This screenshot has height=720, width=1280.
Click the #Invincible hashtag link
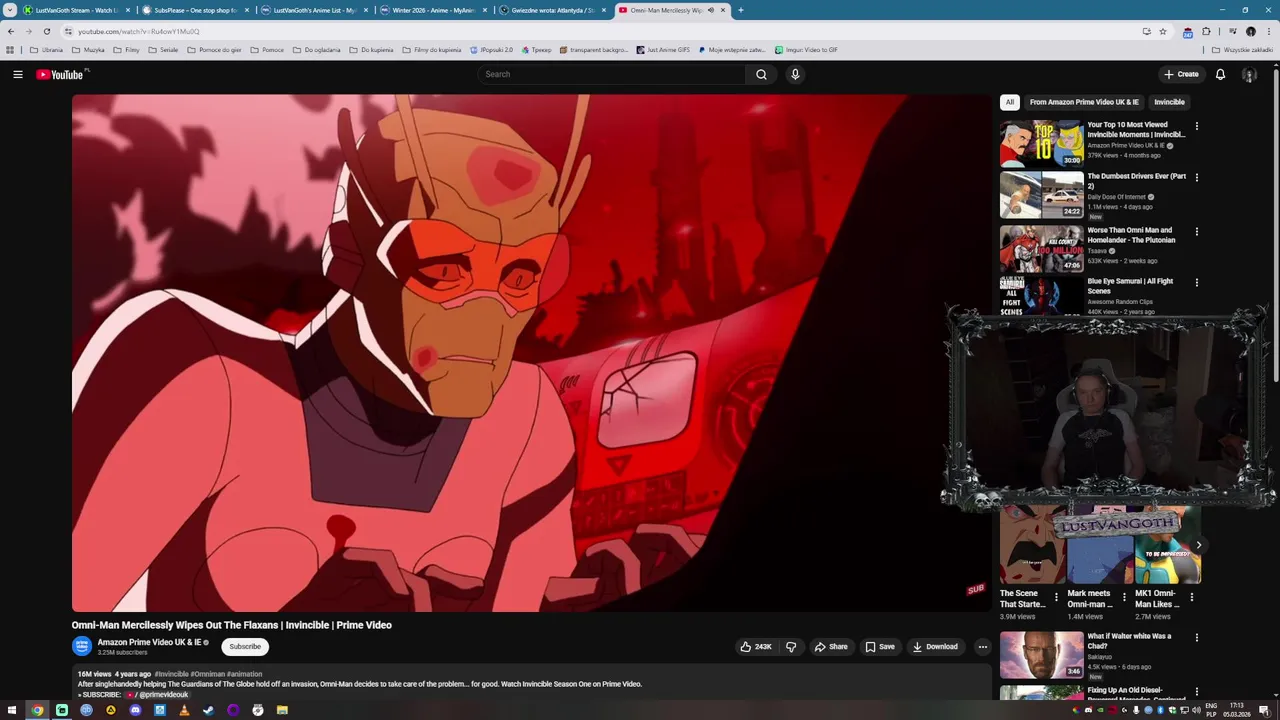pos(171,674)
